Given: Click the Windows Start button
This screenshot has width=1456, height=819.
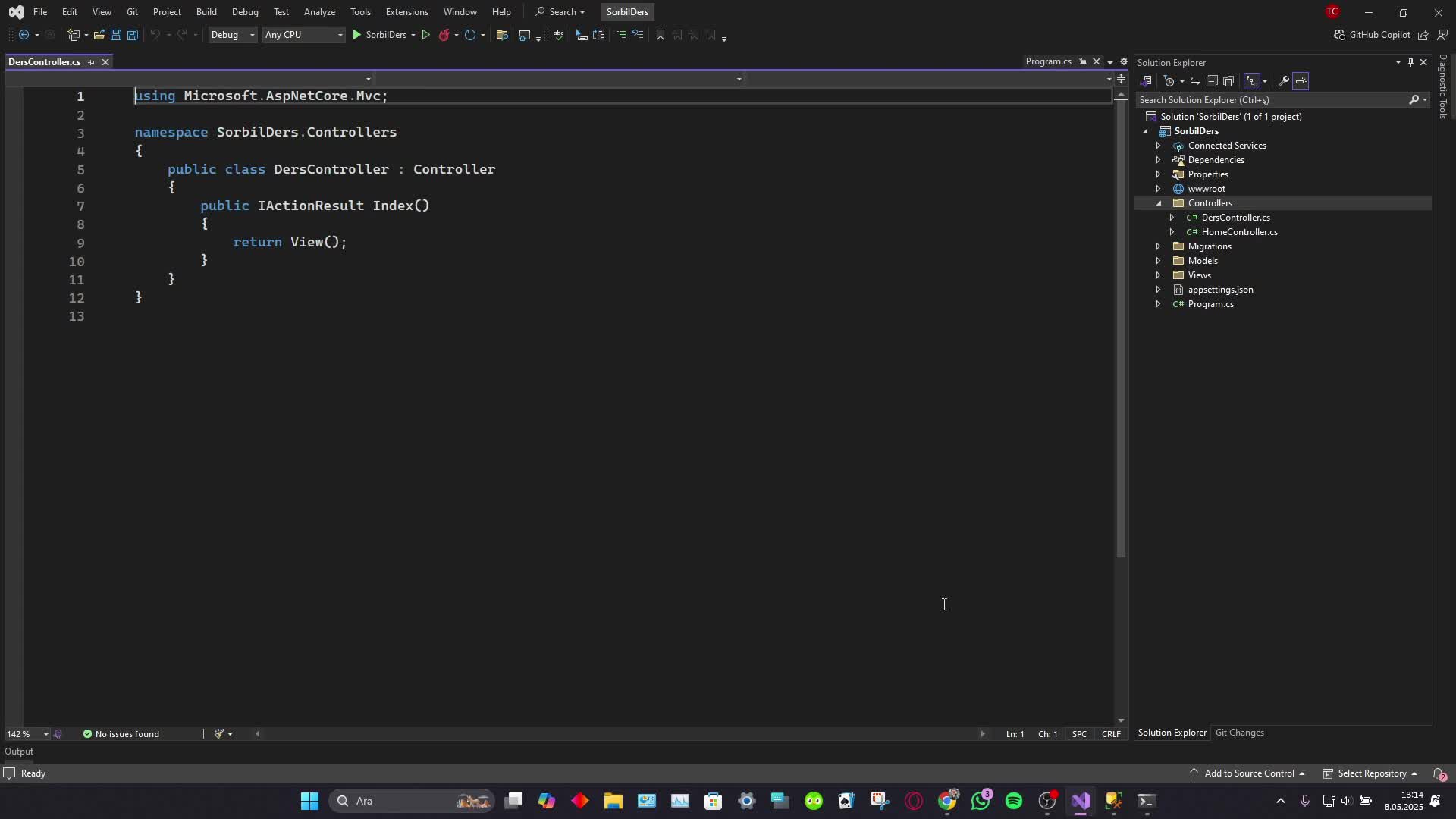Looking at the screenshot, I should (x=309, y=801).
